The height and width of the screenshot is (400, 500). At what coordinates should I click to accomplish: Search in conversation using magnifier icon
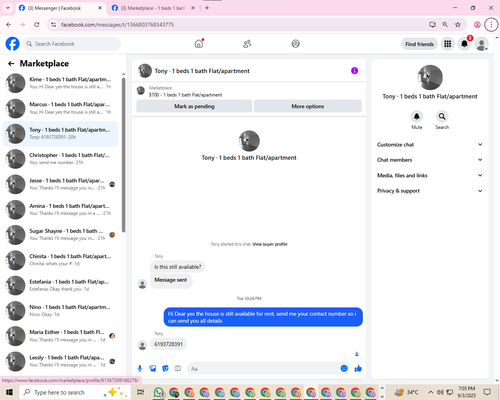442,116
